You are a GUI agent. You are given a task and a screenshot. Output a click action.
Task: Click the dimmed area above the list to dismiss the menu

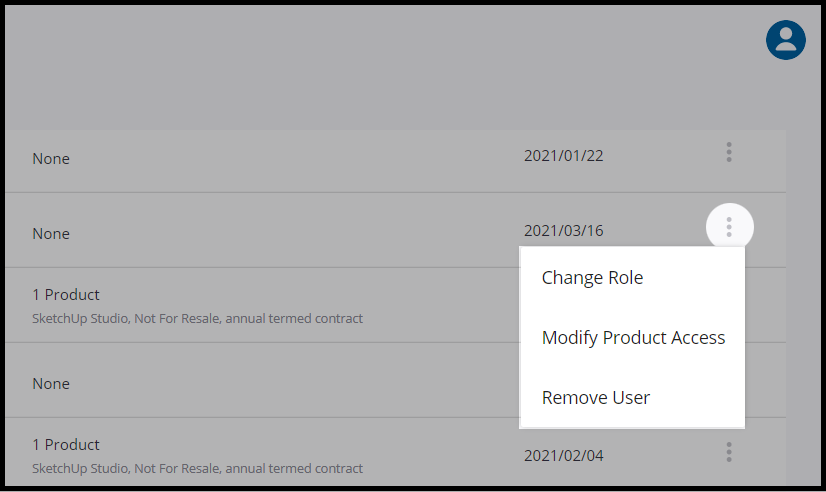380,70
